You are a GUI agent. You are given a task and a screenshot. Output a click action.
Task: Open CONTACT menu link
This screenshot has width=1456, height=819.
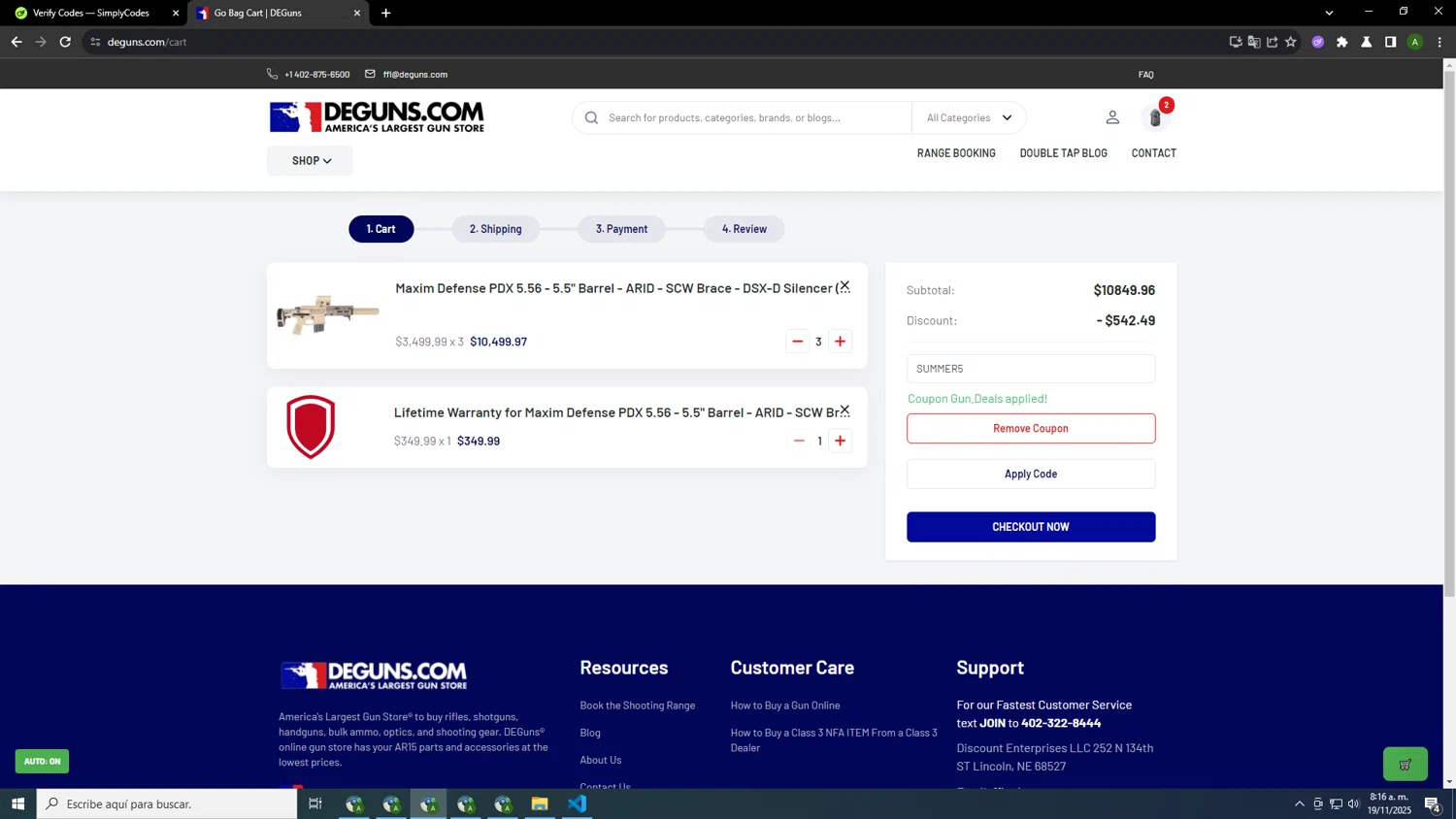(1153, 153)
